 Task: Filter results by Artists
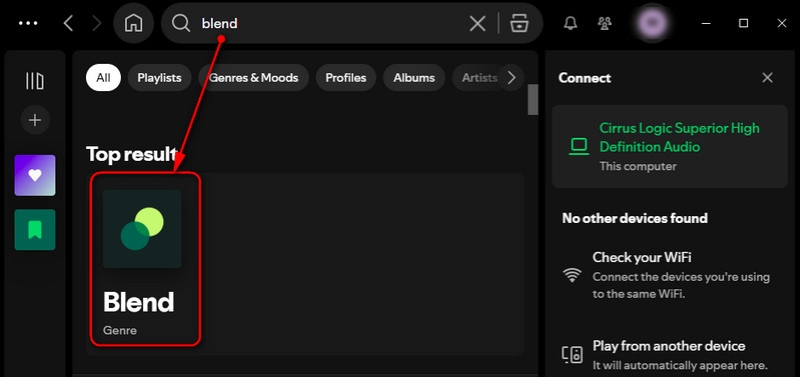coord(479,78)
